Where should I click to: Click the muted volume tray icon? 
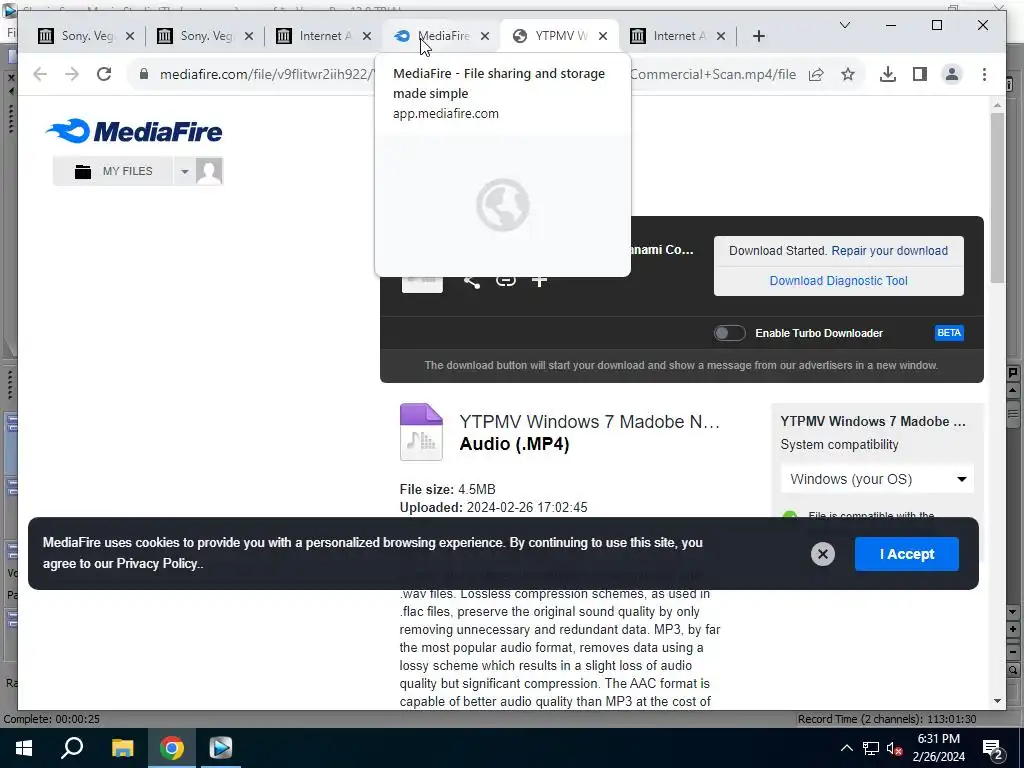pyautogui.click(x=895, y=748)
